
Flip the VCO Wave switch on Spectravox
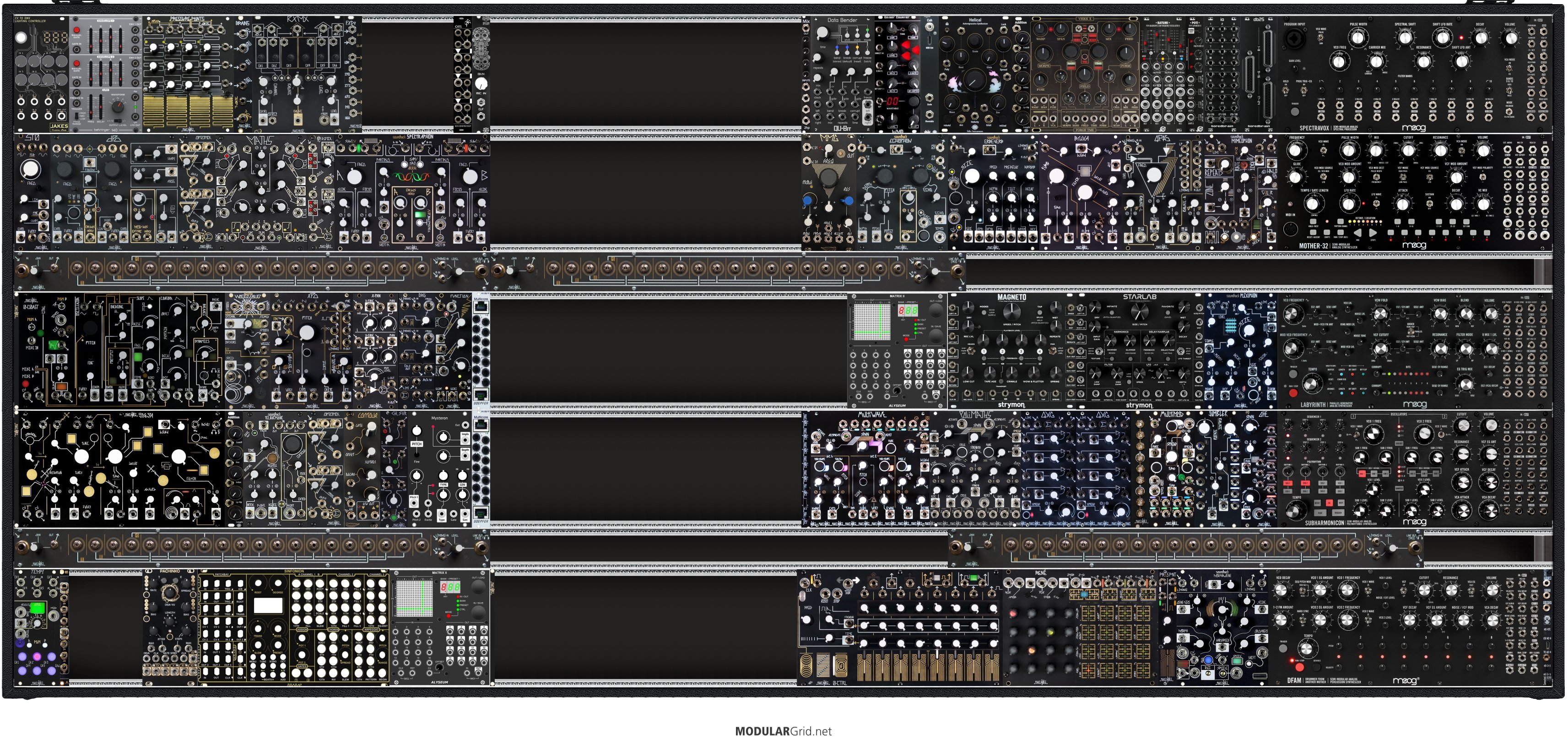(x=1321, y=38)
